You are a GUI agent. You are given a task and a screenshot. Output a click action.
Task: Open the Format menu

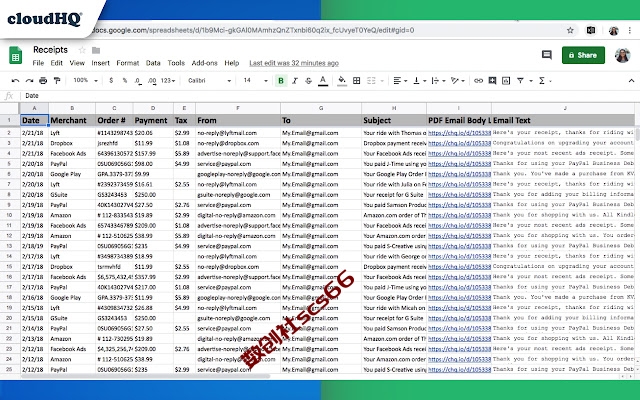(128, 63)
